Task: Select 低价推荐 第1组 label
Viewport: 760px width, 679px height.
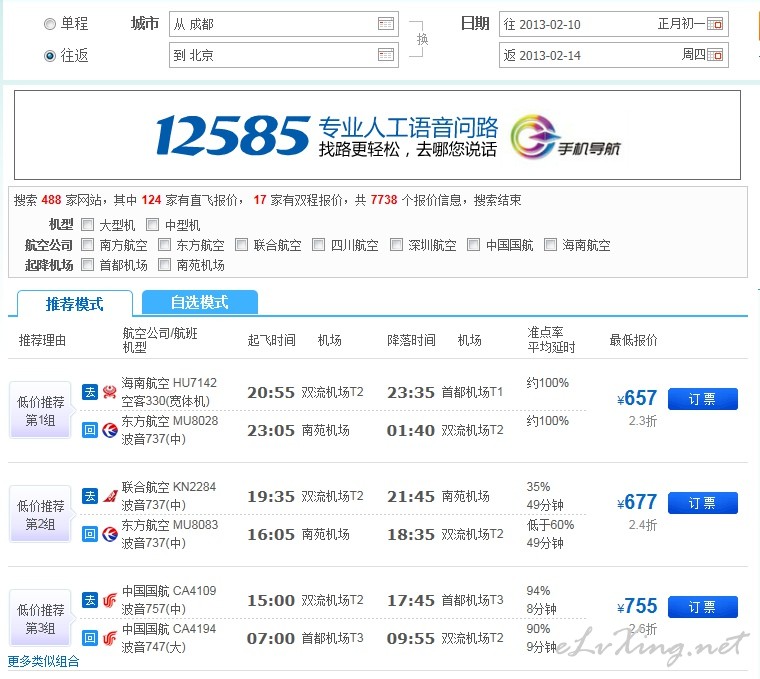Action: click(x=41, y=411)
